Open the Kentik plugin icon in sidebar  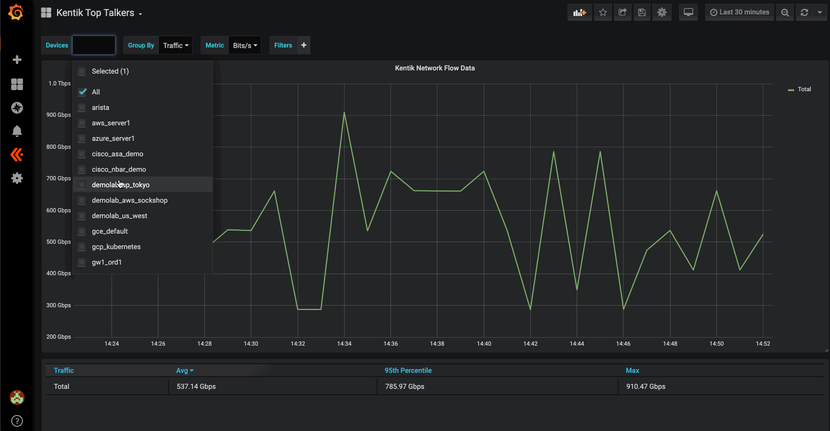[x=17, y=155]
